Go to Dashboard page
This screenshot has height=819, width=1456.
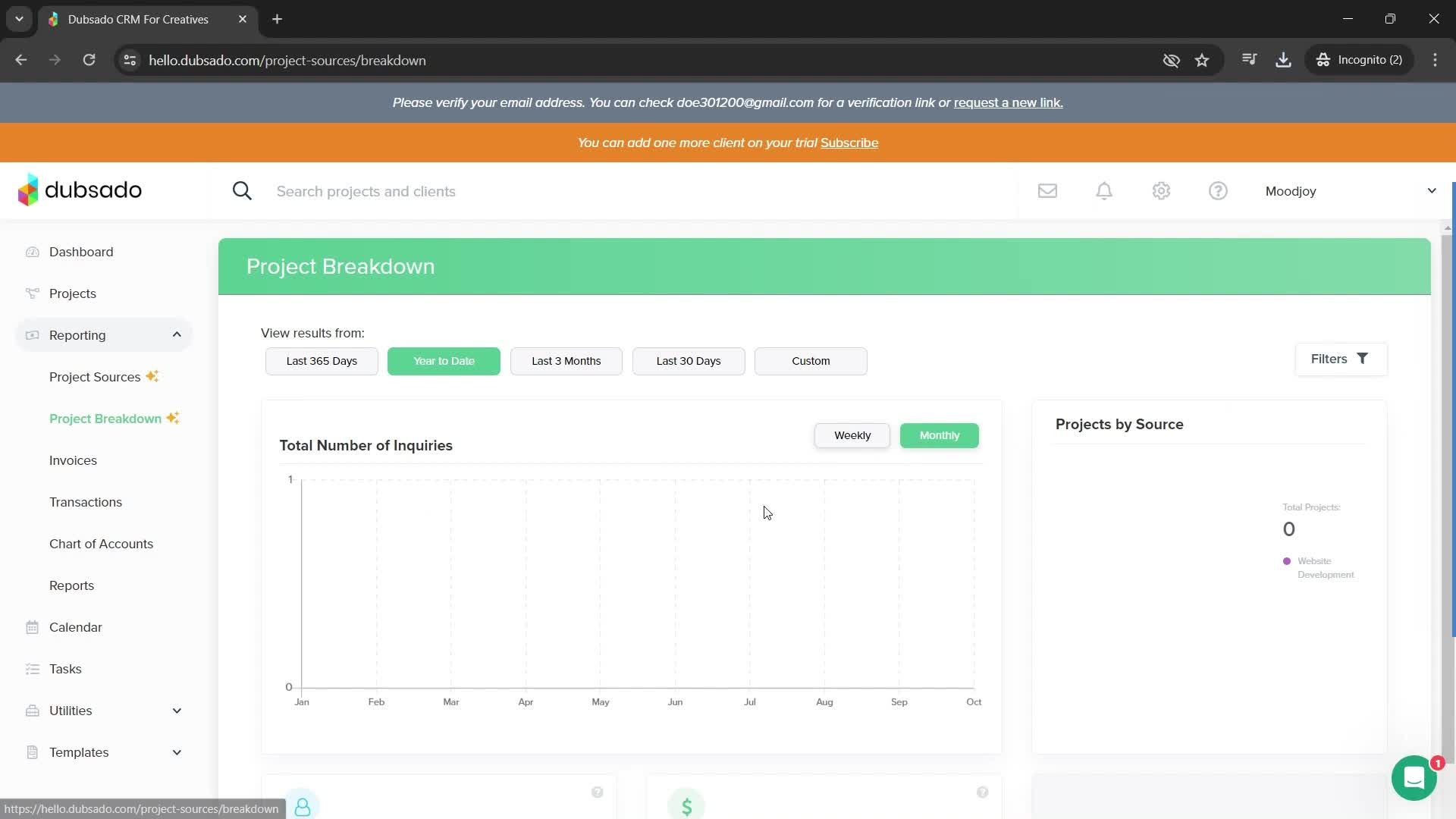pyautogui.click(x=81, y=252)
